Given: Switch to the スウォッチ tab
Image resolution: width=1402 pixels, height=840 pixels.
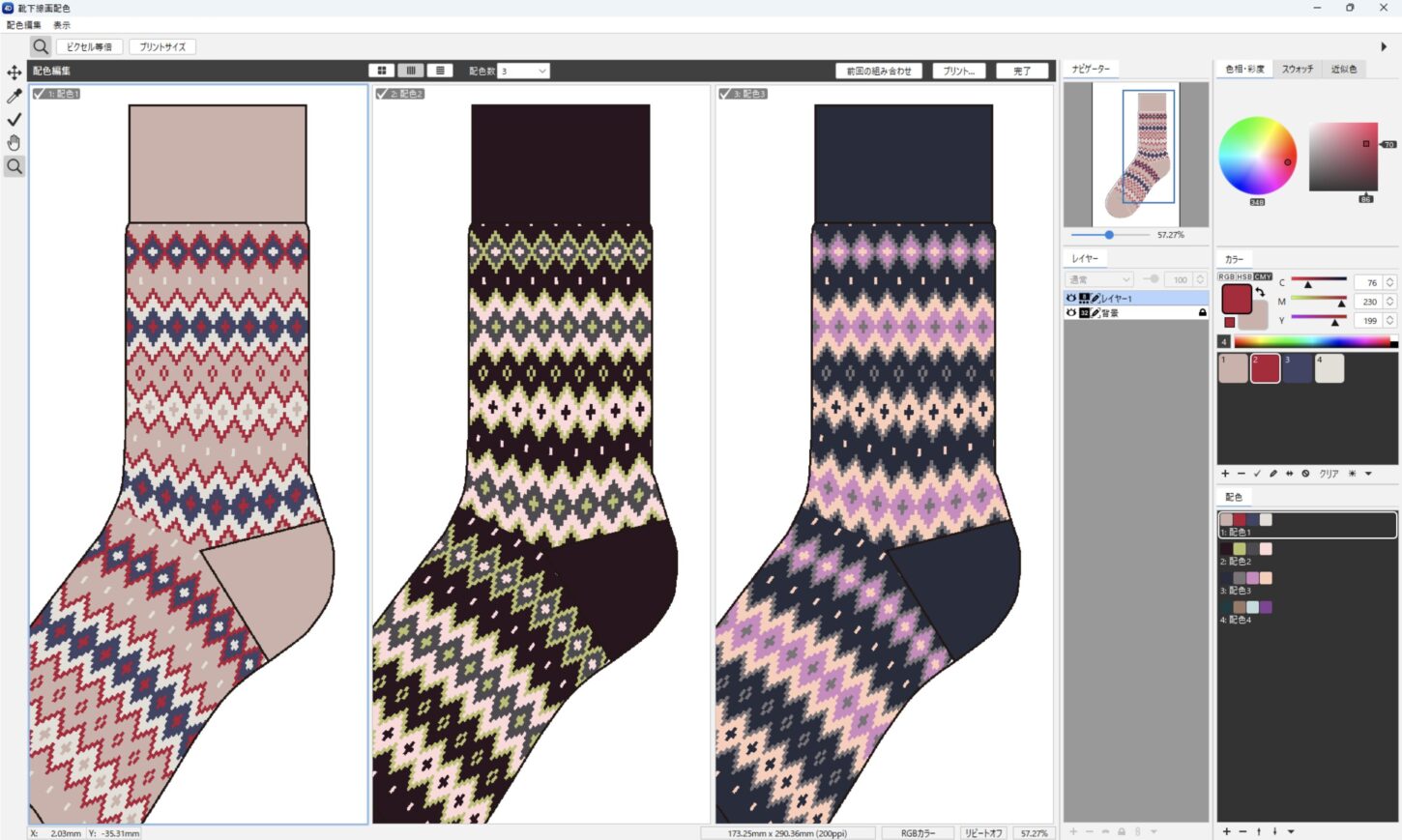Looking at the screenshot, I should click(1297, 70).
